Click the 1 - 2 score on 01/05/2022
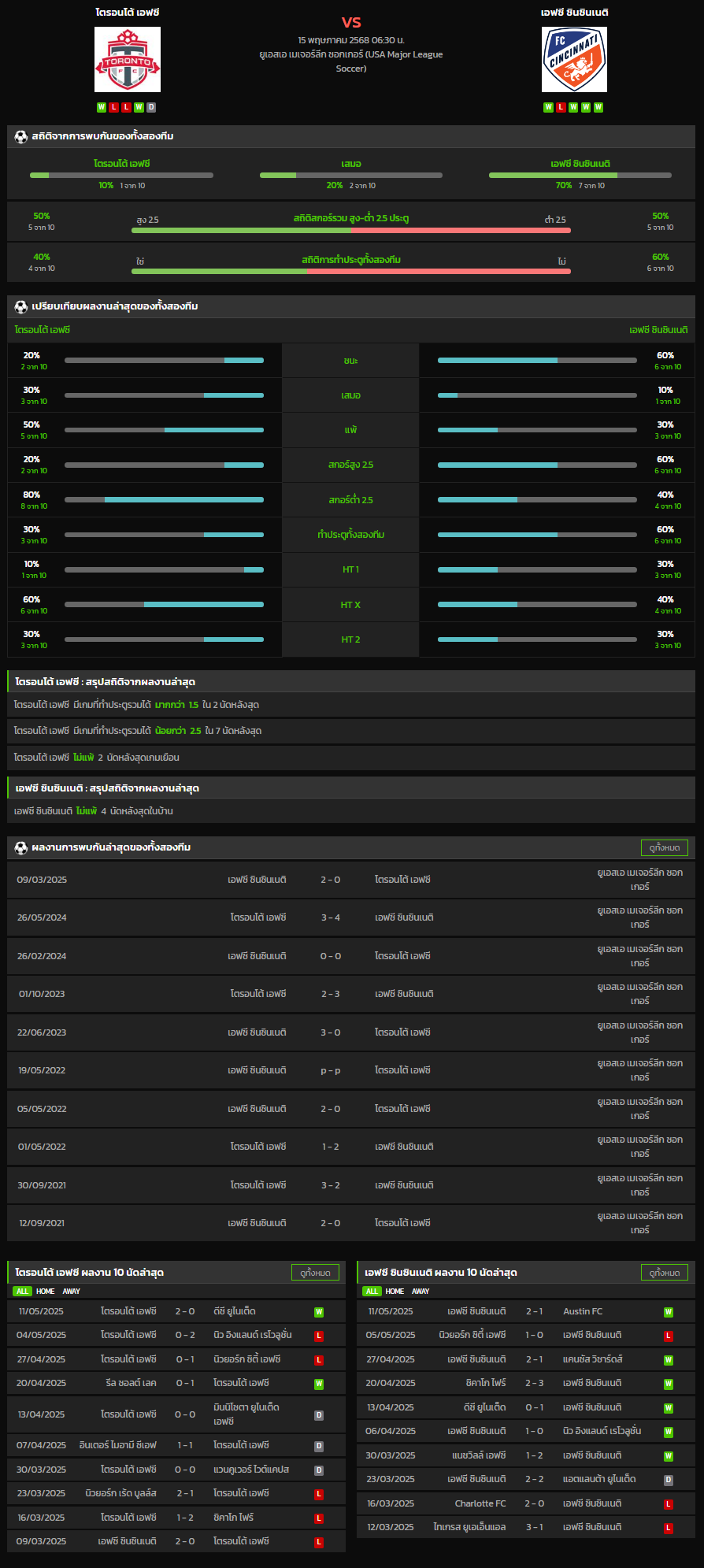Image resolution: width=704 pixels, height=1568 pixels. 331,1147
